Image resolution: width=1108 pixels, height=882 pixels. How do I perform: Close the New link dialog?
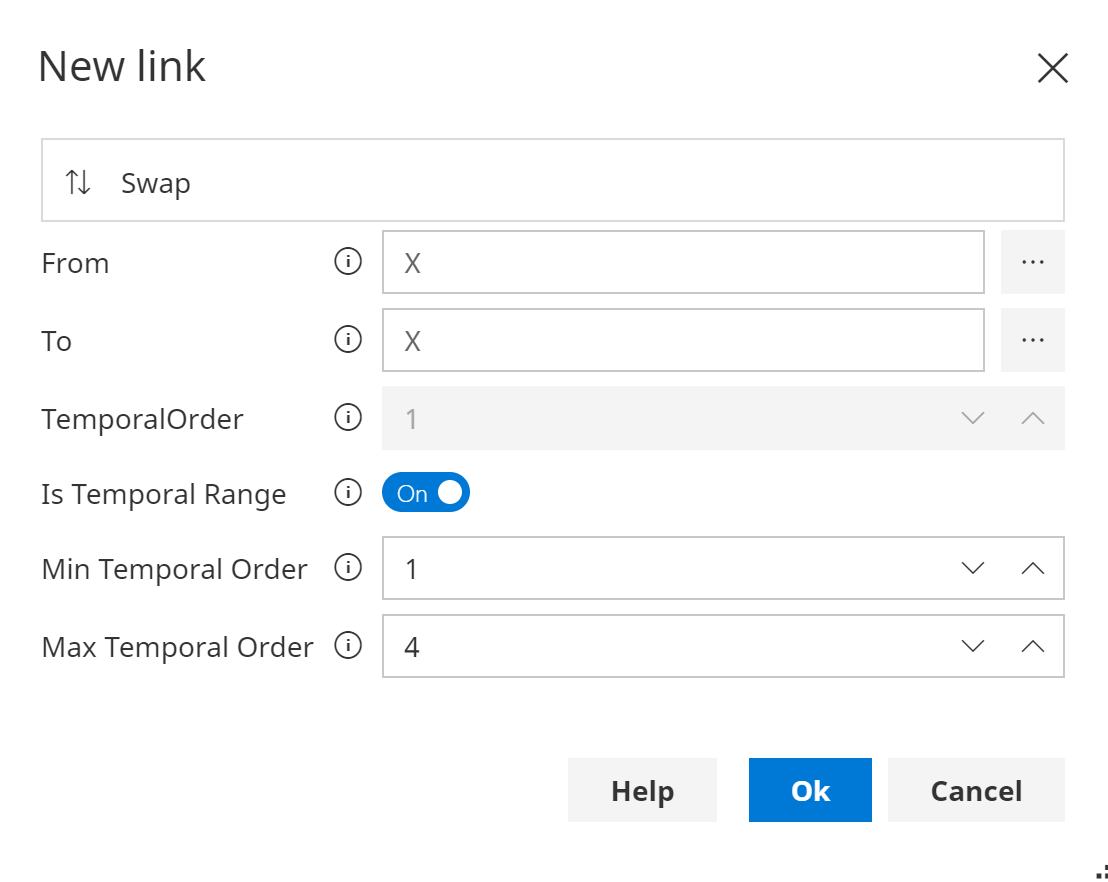1052,68
